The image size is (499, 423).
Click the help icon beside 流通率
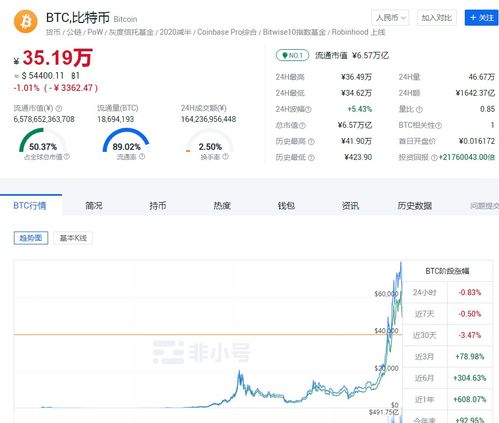point(142,156)
